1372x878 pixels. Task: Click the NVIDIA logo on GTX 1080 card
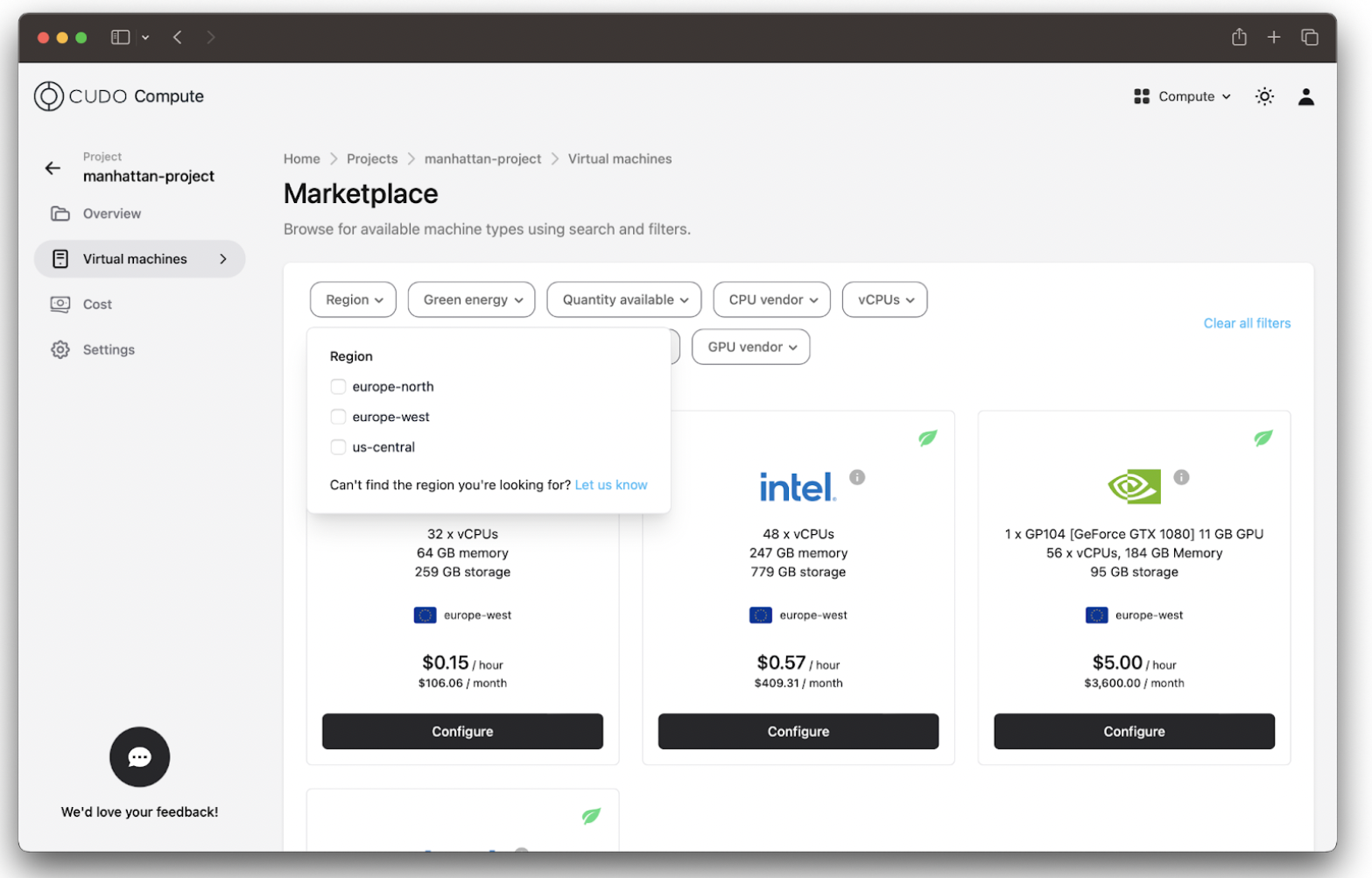pos(1134,487)
